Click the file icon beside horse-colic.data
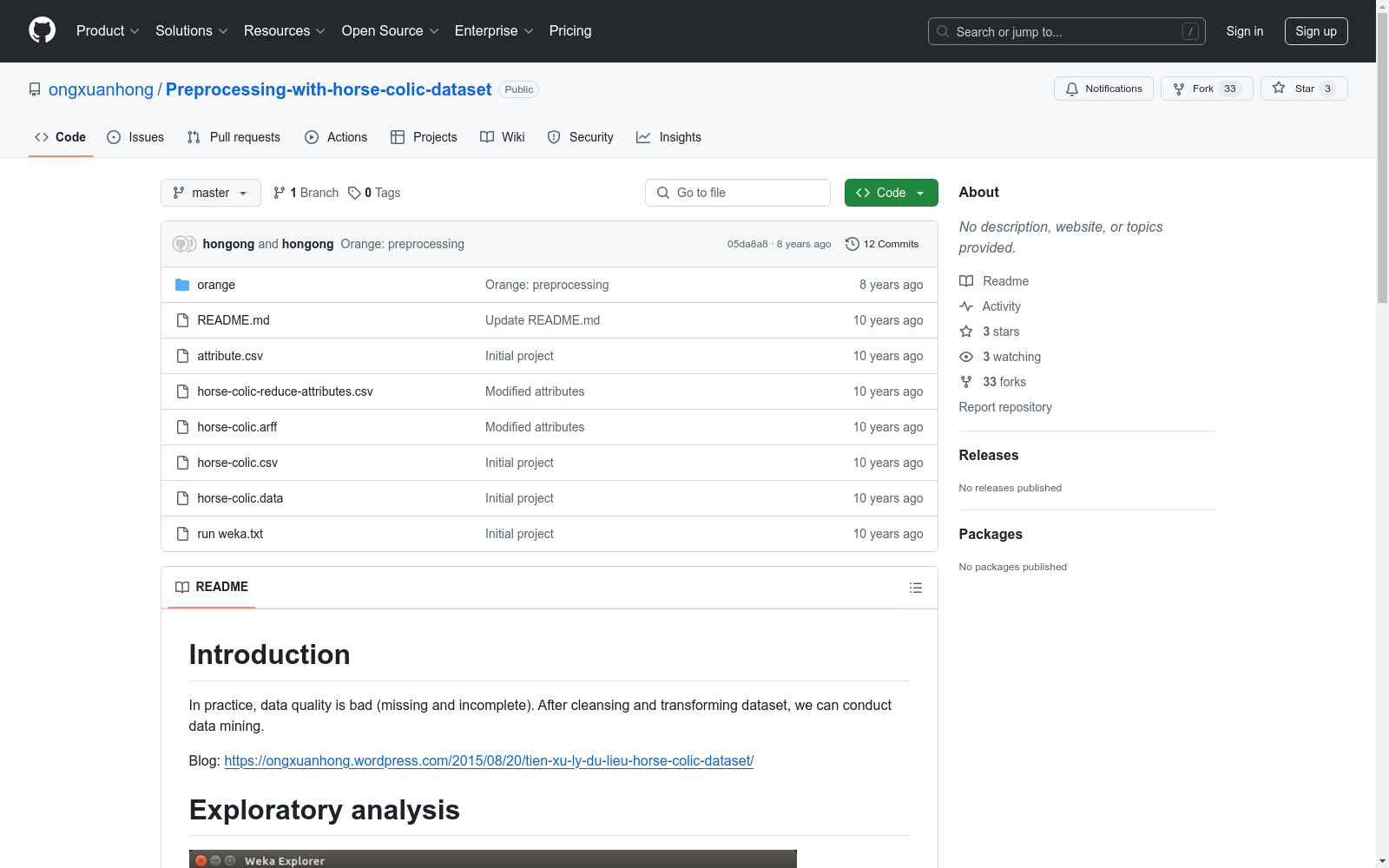Screen dimensions: 1389x868 [x=182, y=498]
